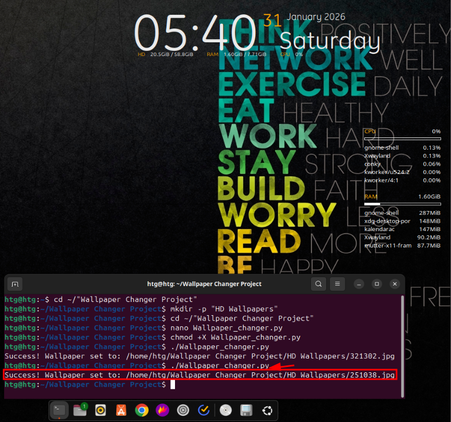Minimize the terminal window
Screen dimensions: 451x422
coord(359,284)
